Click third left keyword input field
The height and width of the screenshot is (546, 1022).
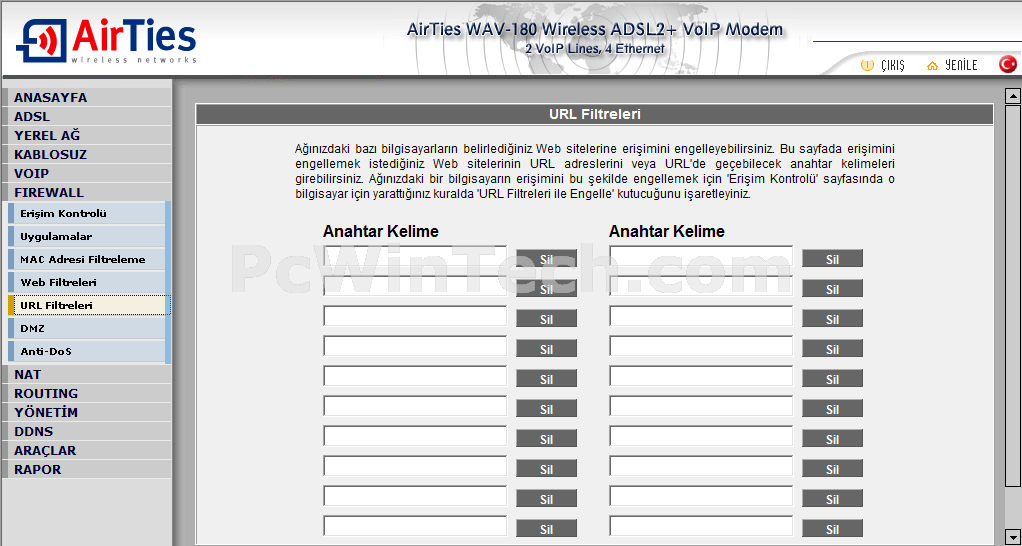pos(415,316)
